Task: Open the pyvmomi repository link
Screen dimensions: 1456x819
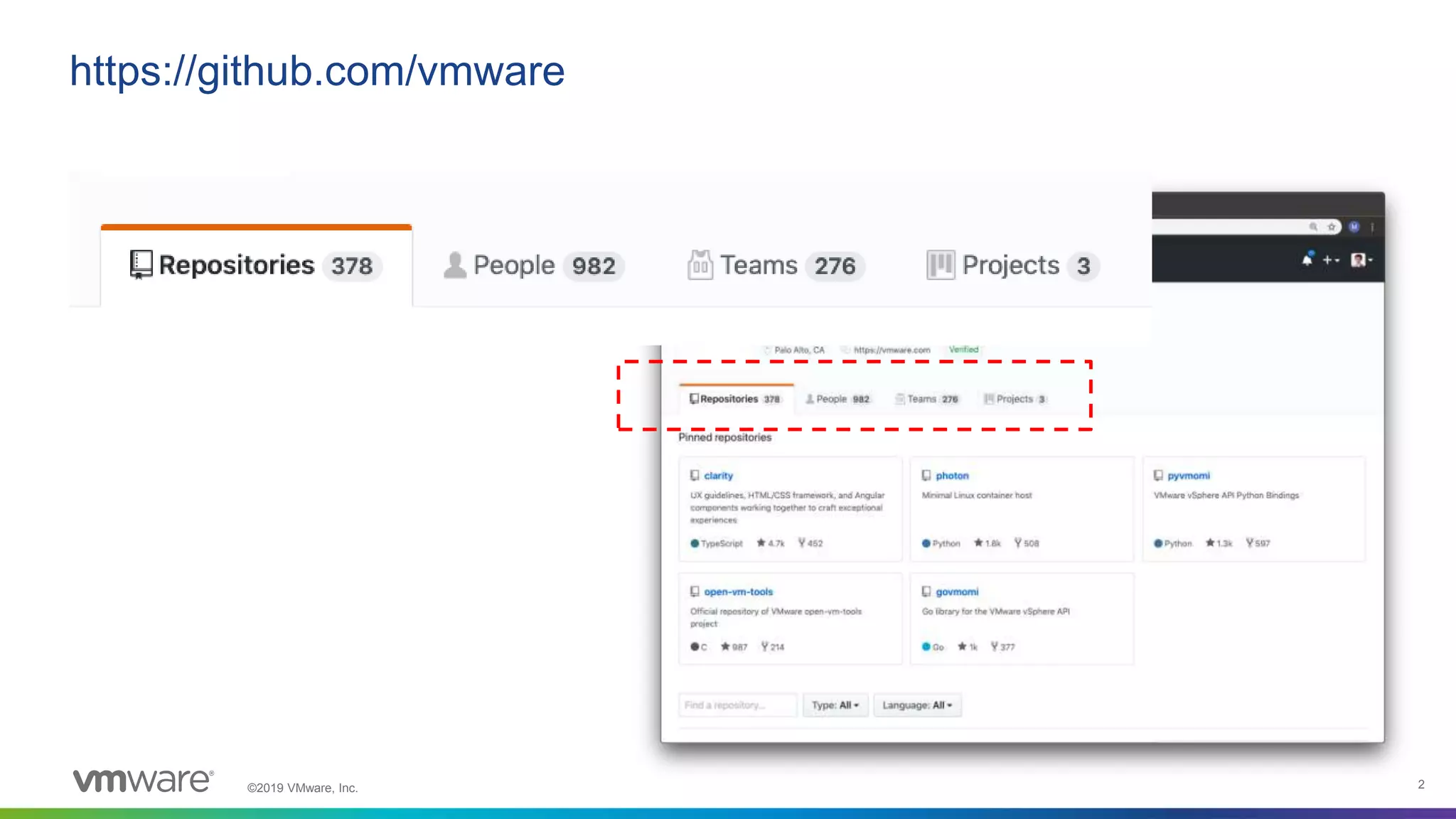Action: click(x=1188, y=476)
